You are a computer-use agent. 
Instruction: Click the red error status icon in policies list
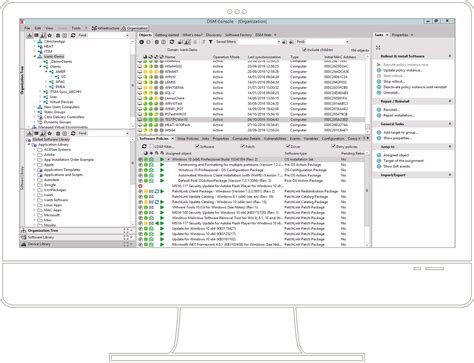(140, 186)
